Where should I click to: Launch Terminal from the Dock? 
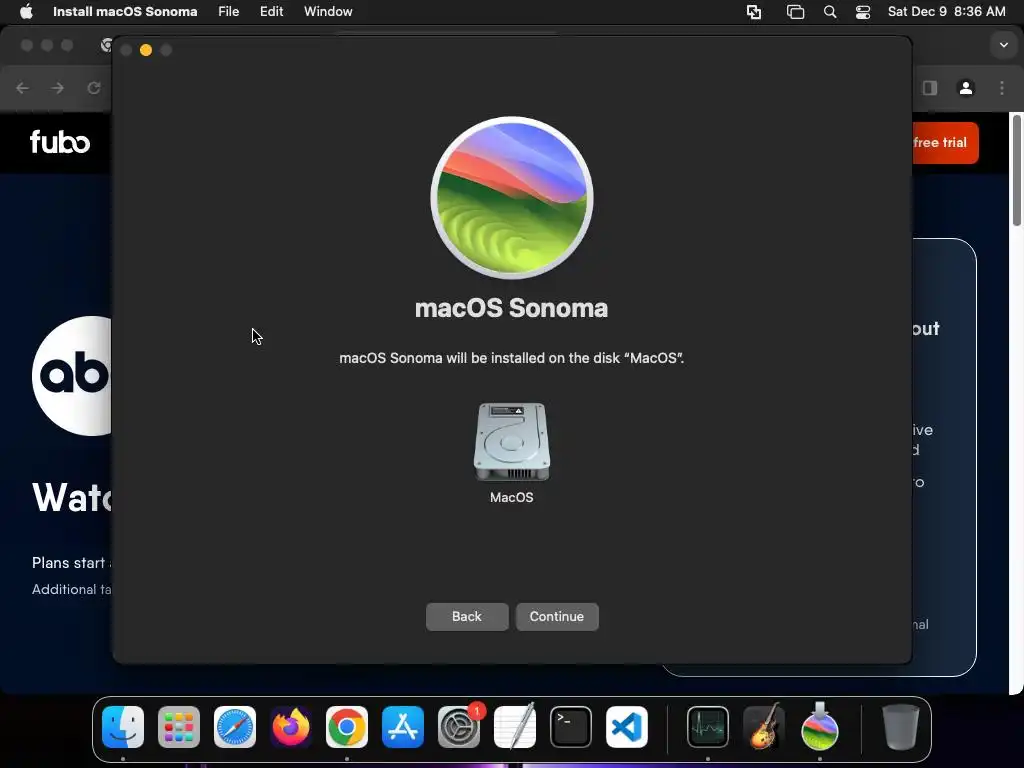(571, 727)
